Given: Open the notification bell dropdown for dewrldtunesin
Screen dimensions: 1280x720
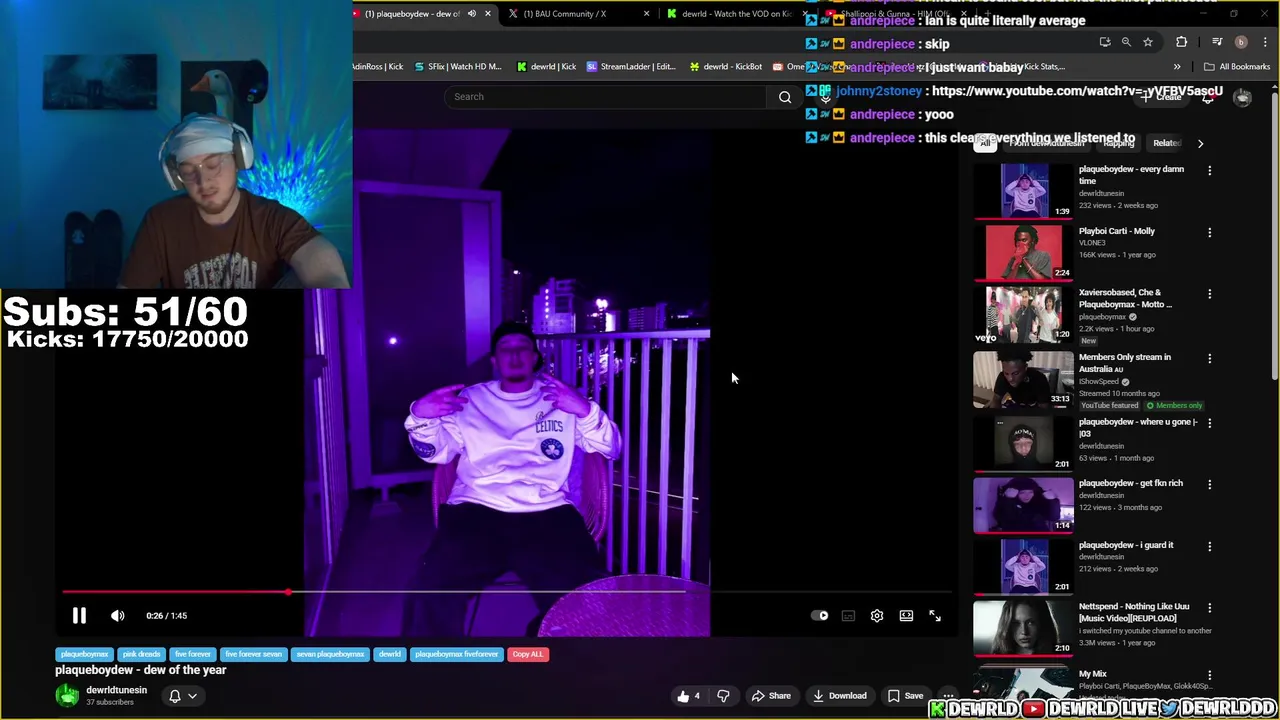Looking at the screenshot, I should tap(182, 696).
